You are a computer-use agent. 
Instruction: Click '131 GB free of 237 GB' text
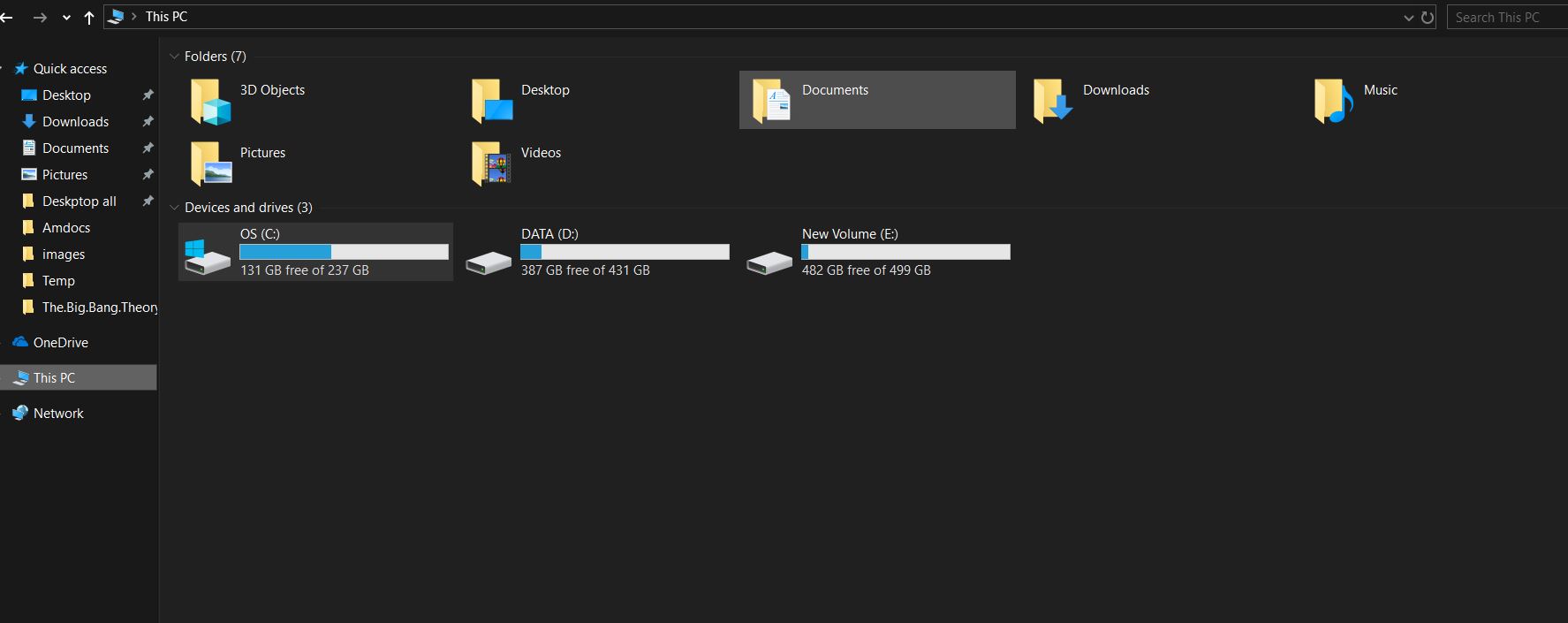pyautogui.click(x=305, y=270)
